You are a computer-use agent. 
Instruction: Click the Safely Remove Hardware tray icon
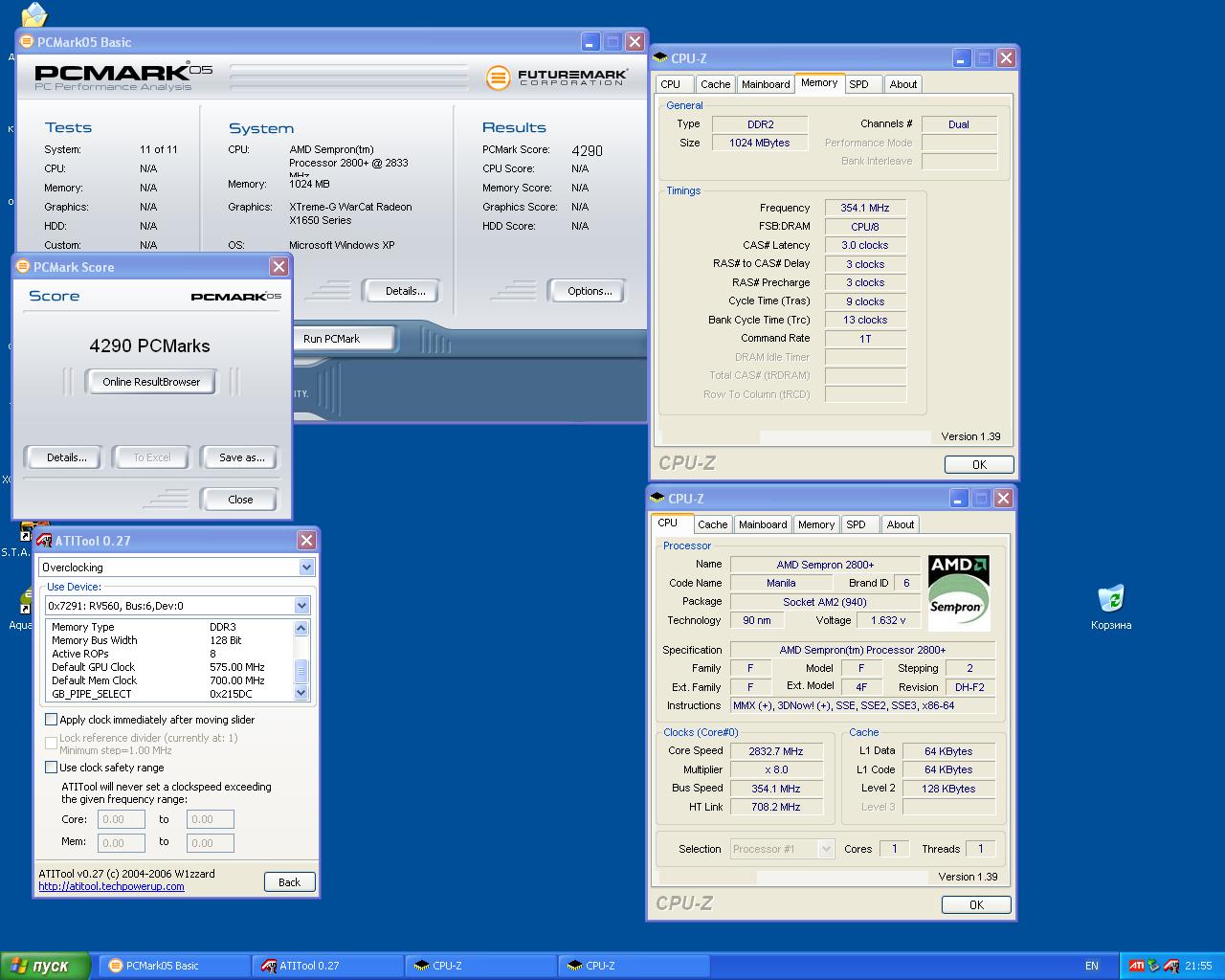coord(1154,966)
